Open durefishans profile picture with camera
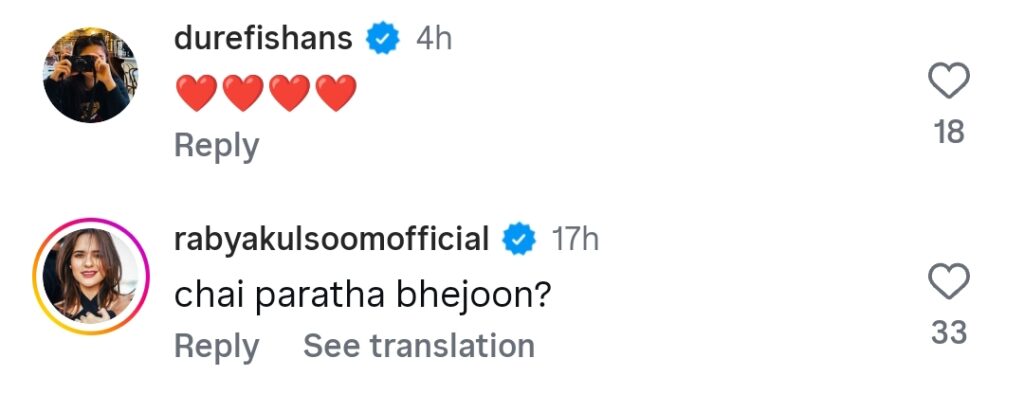Screen dimensions: 1024x394 91,74
